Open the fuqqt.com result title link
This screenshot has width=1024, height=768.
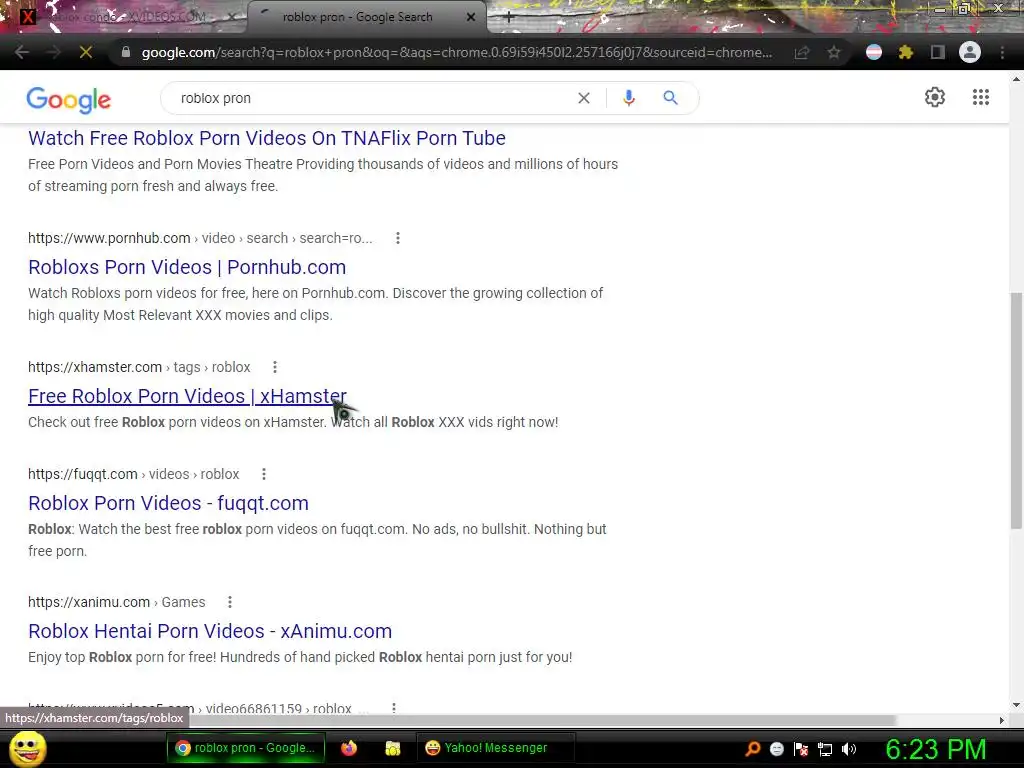pos(168,503)
